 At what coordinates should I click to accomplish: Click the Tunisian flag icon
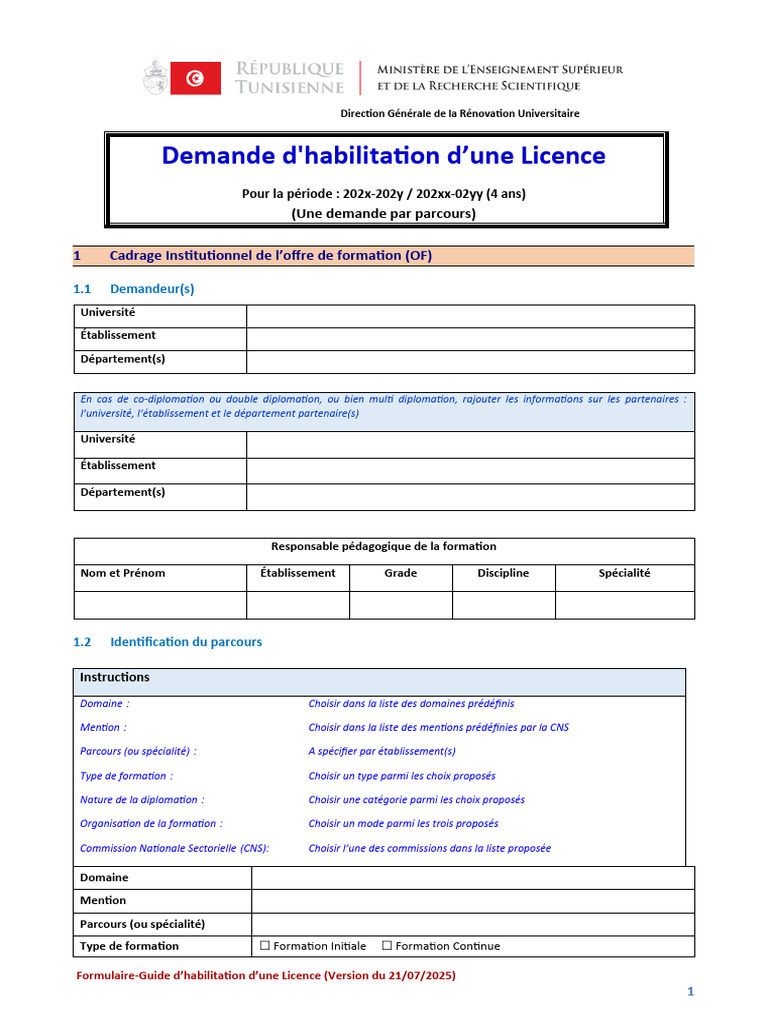click(195, 78)
